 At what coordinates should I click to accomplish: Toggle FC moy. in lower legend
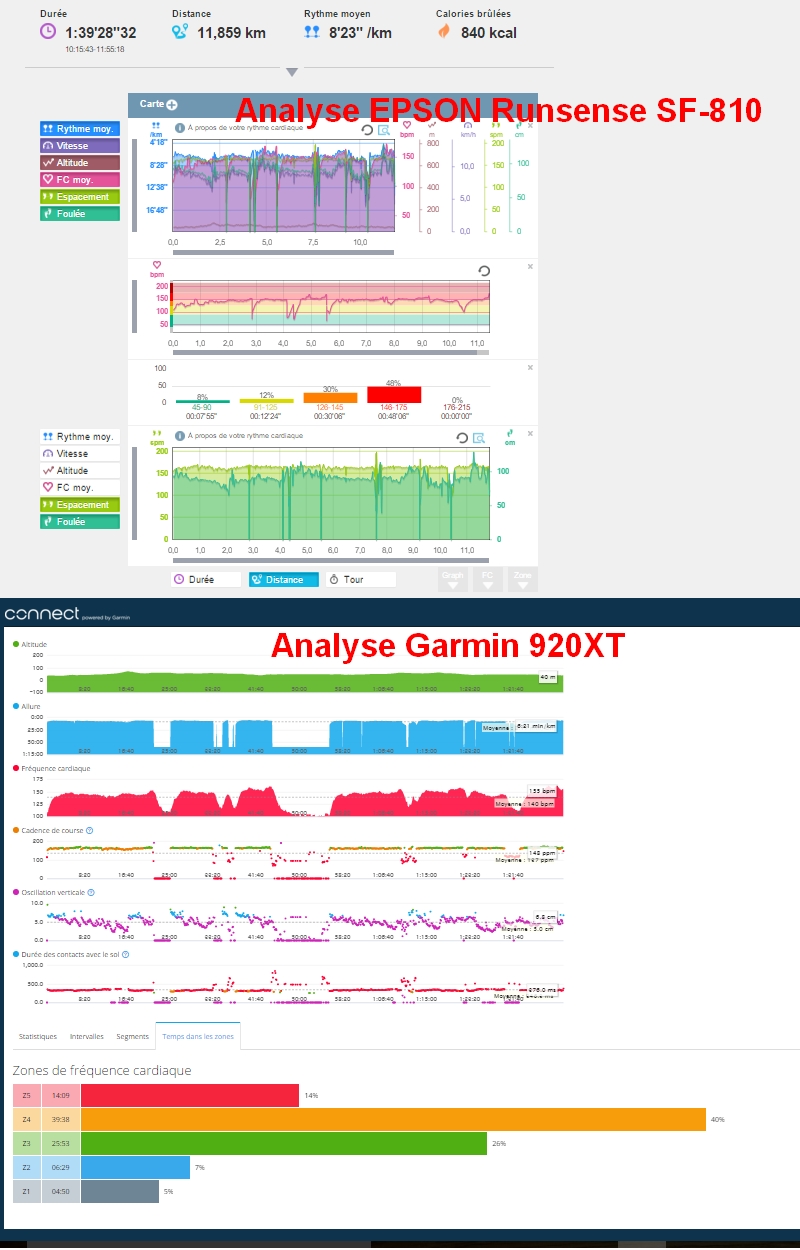[x=80, y=488]
